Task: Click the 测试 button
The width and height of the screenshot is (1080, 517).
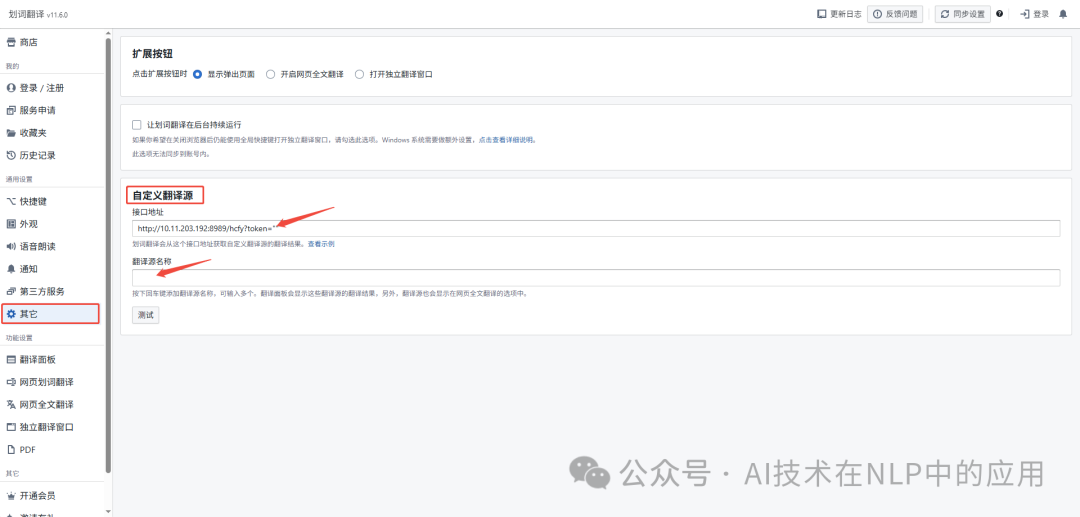Action: [145, 315]
